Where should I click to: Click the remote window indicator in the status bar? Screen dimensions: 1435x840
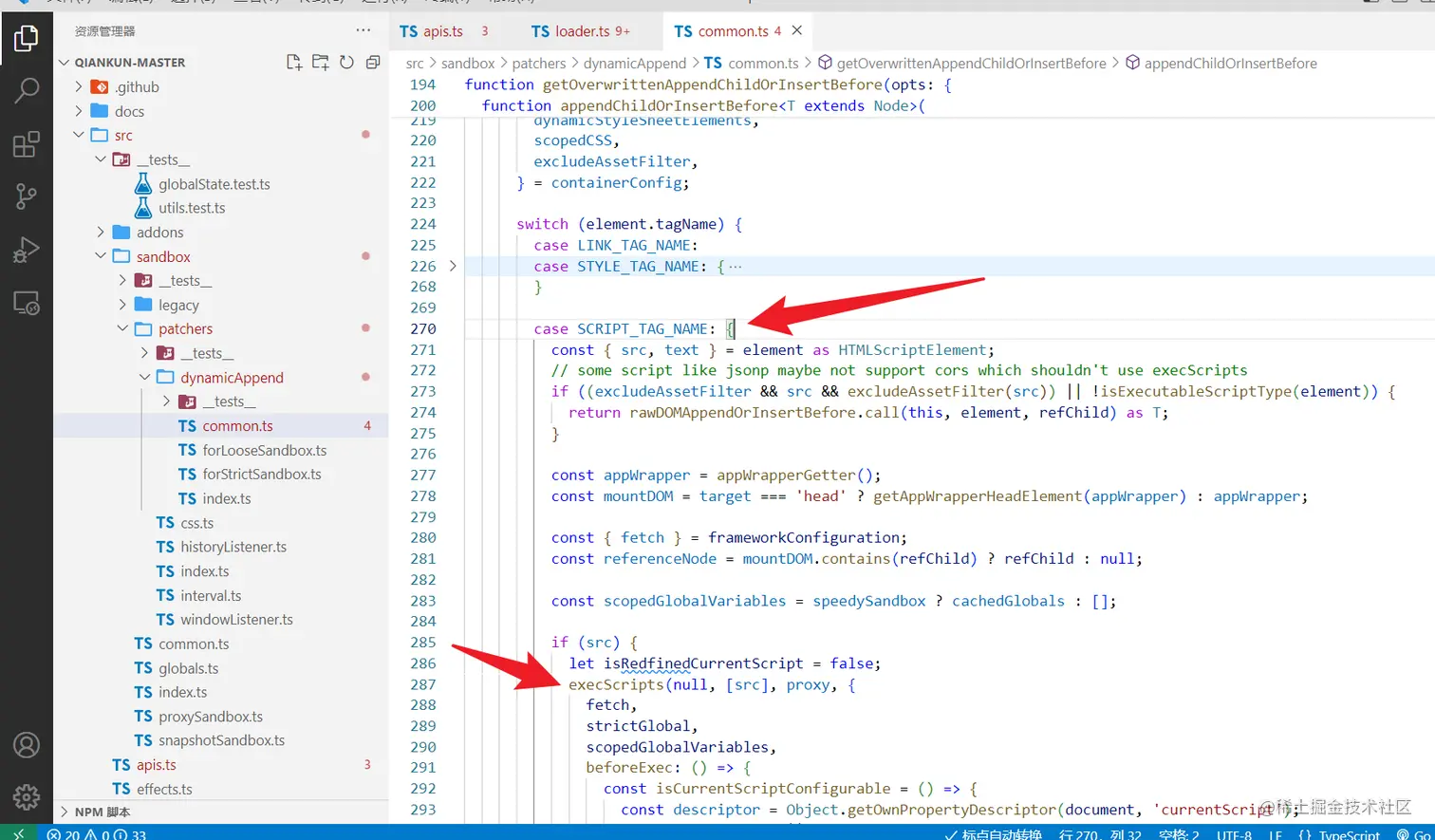coord(18,834)
